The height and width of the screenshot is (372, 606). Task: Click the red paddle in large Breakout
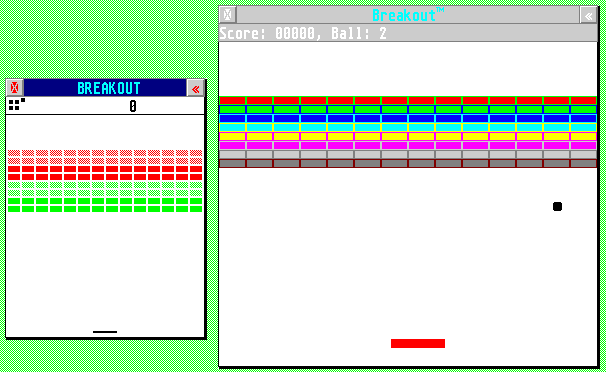point(418,343)
